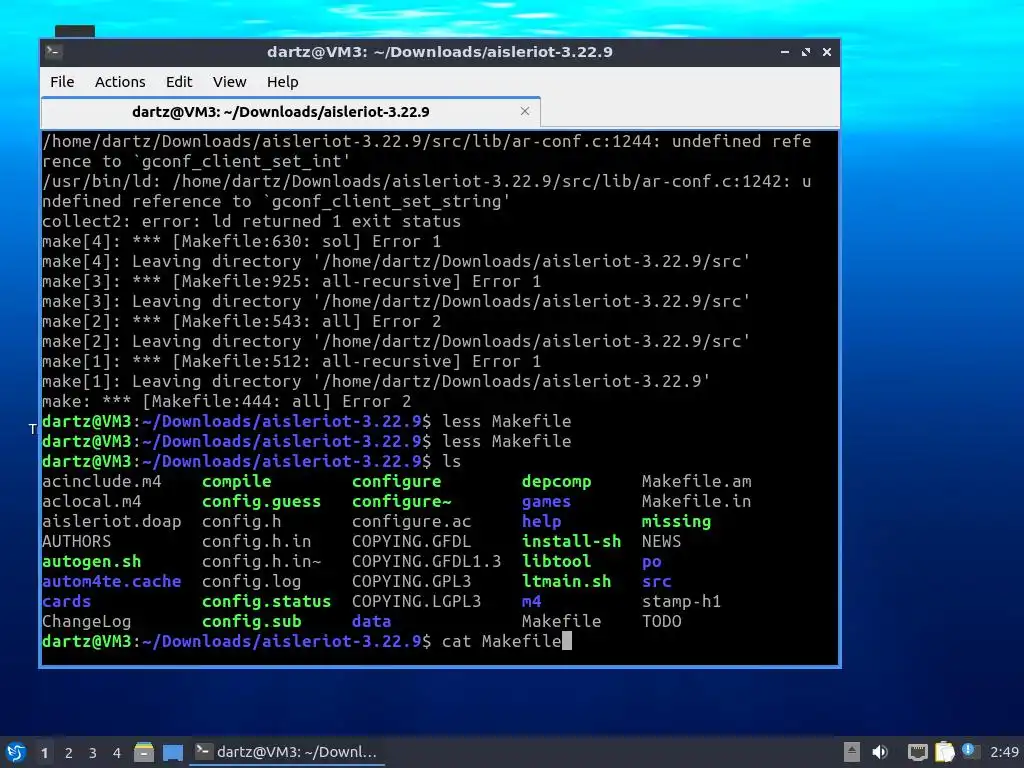The image size is (1024, 768).
Task: Click 'libtool' in the ls output
Action: coord(556,562)
